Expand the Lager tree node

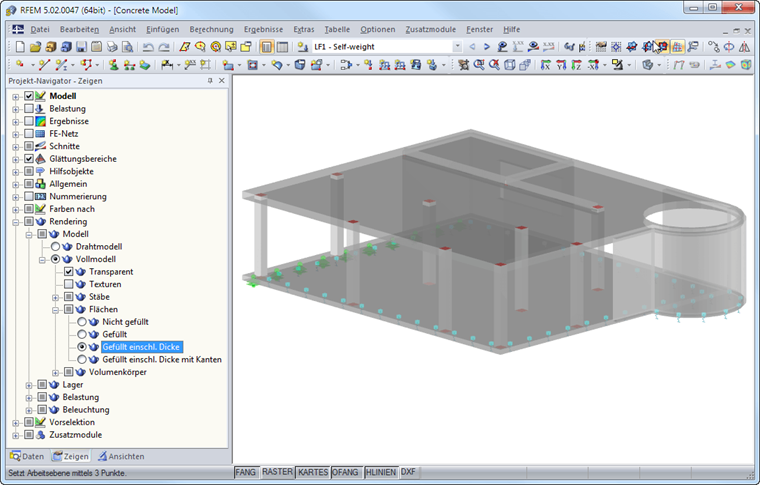(29, 385)
